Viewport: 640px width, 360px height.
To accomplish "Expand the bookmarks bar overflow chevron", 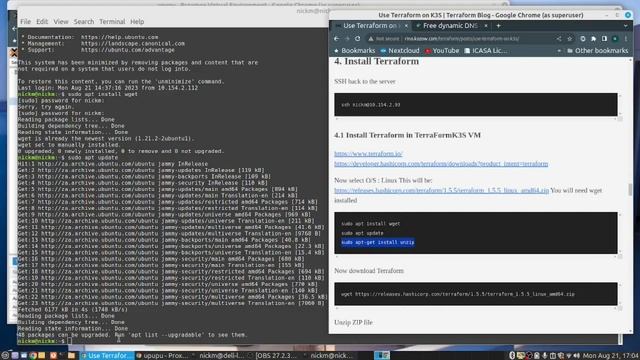I will 559,51.
